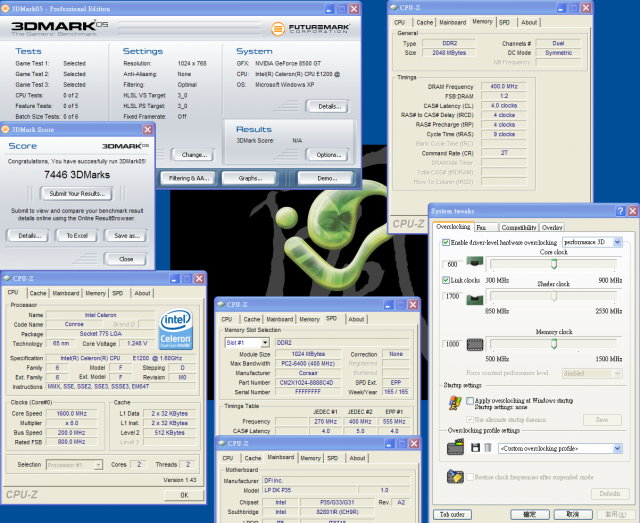This screenshot has width=640, height=523.
Task: Open the Processor #1 selection dropdown
Action: coord(98,465)
